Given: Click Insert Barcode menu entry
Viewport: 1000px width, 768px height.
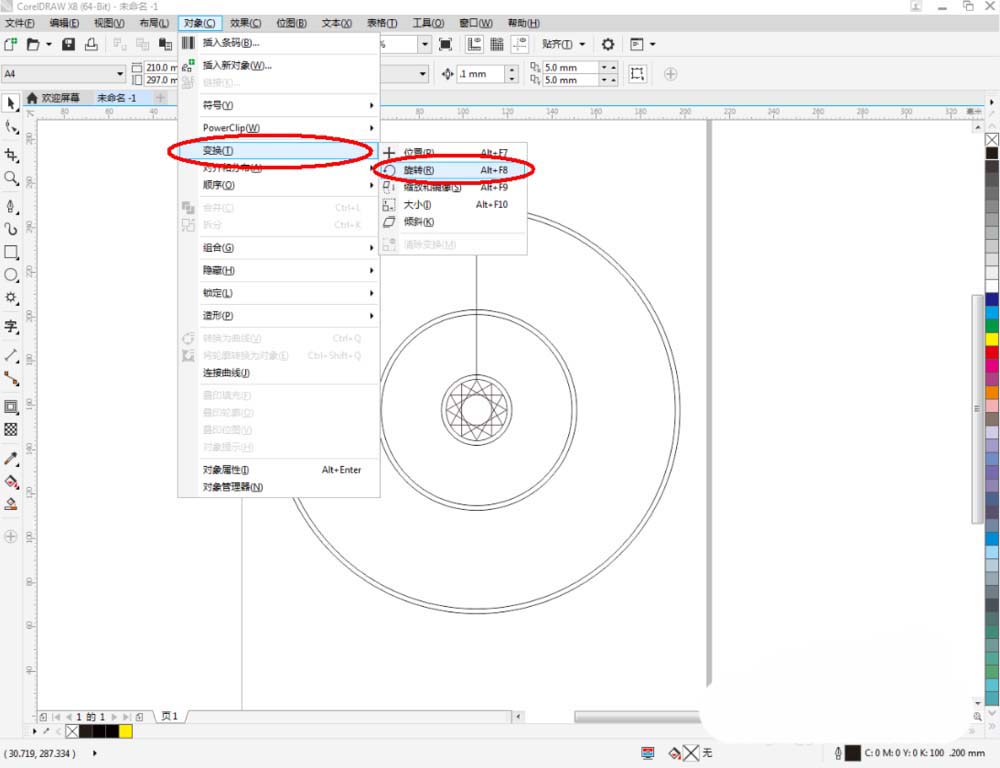Looking at the screenshot, I should pos(279,43).
